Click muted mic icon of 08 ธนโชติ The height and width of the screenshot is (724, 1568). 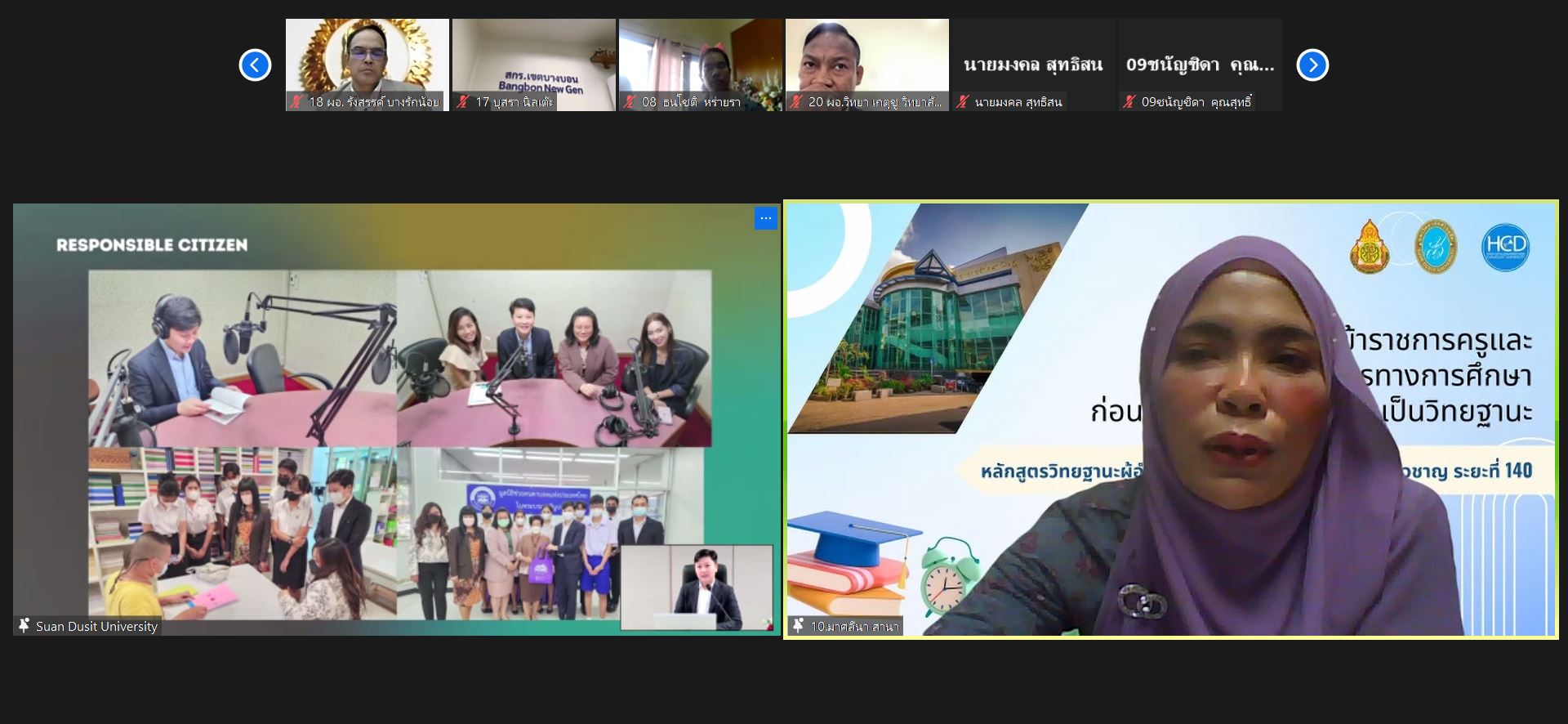click(630, 102)
